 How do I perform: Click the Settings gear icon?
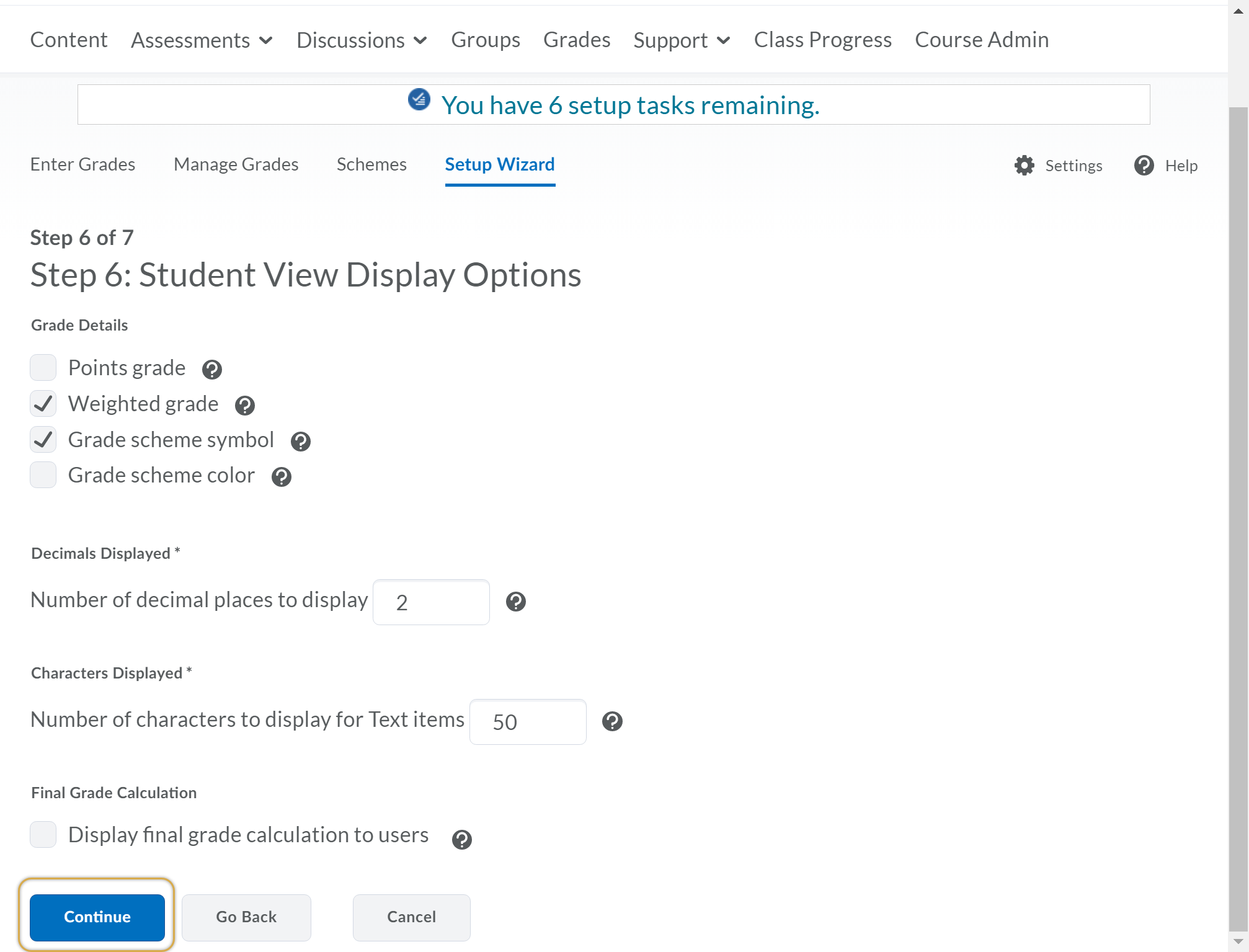click(1025, 165)
